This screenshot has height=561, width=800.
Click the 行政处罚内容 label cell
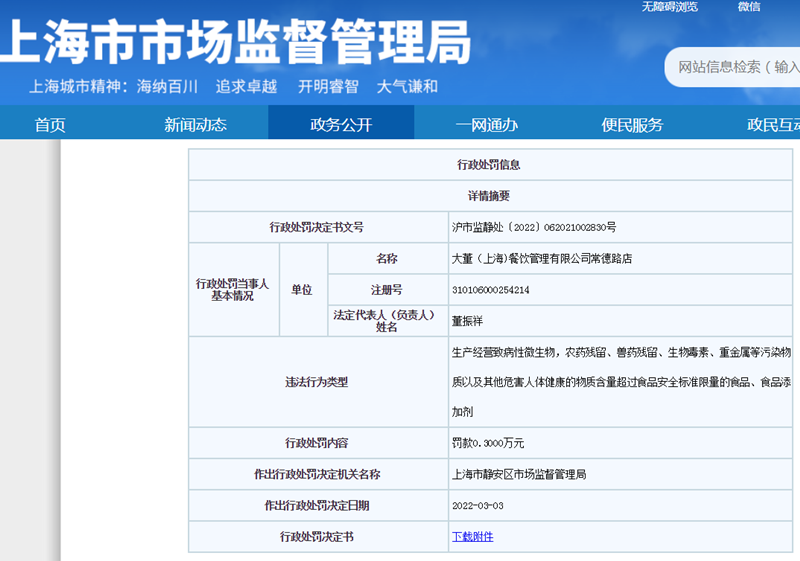(317, 443)
